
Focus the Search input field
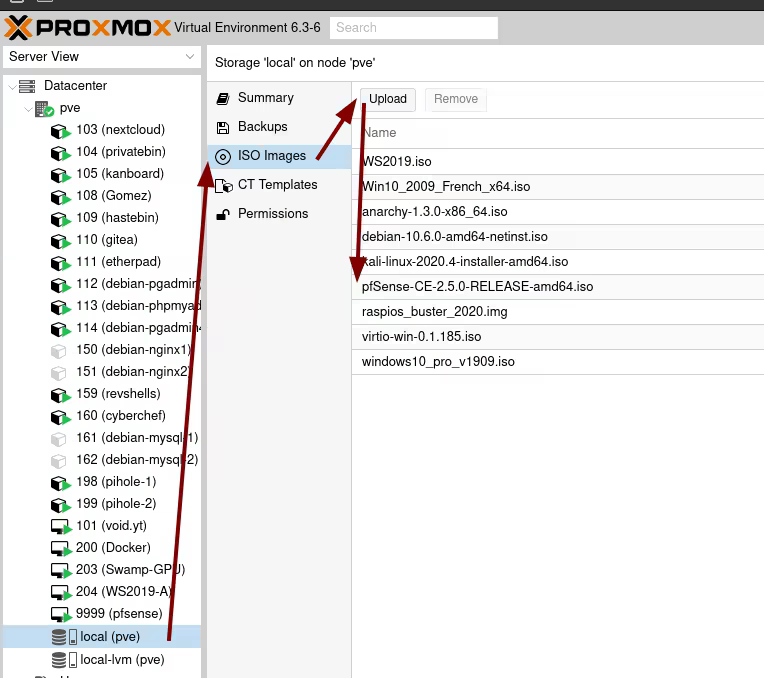pyautogui.click(x=414, y=28)
